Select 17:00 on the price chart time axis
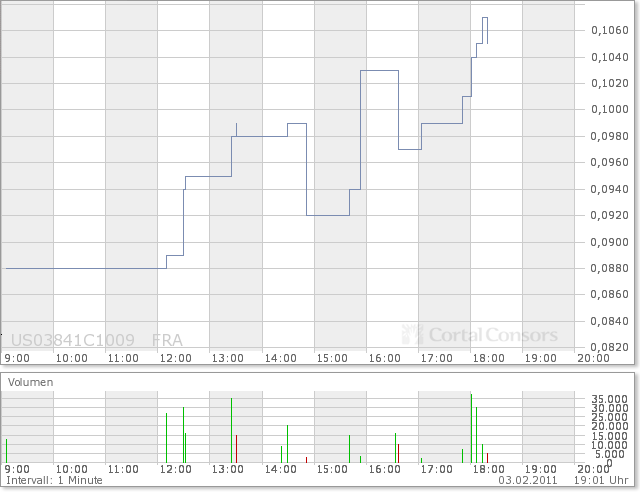 click(x=436, y=358)
